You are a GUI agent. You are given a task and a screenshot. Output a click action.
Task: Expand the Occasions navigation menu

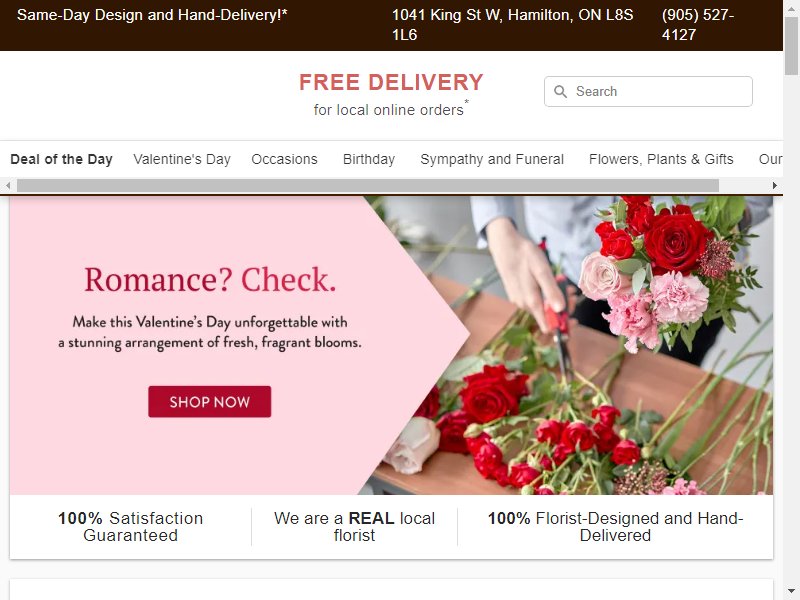click(284, 159)
